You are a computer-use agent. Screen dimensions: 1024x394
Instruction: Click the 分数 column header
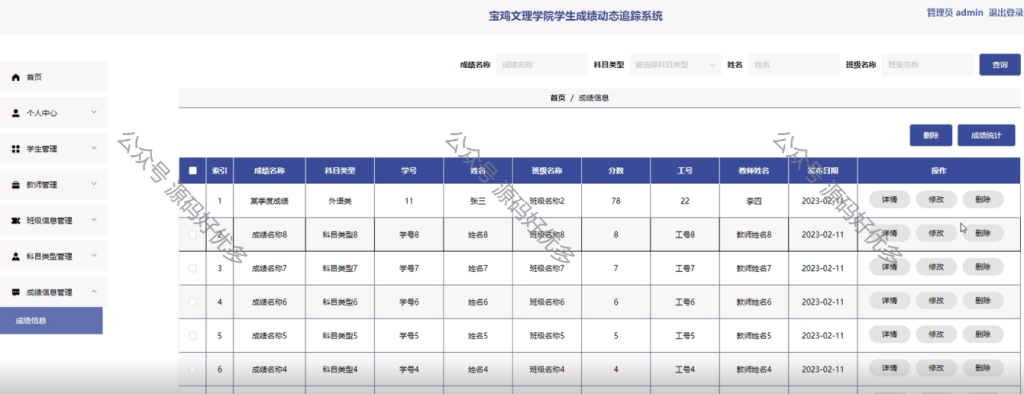[x=616, y=171]
